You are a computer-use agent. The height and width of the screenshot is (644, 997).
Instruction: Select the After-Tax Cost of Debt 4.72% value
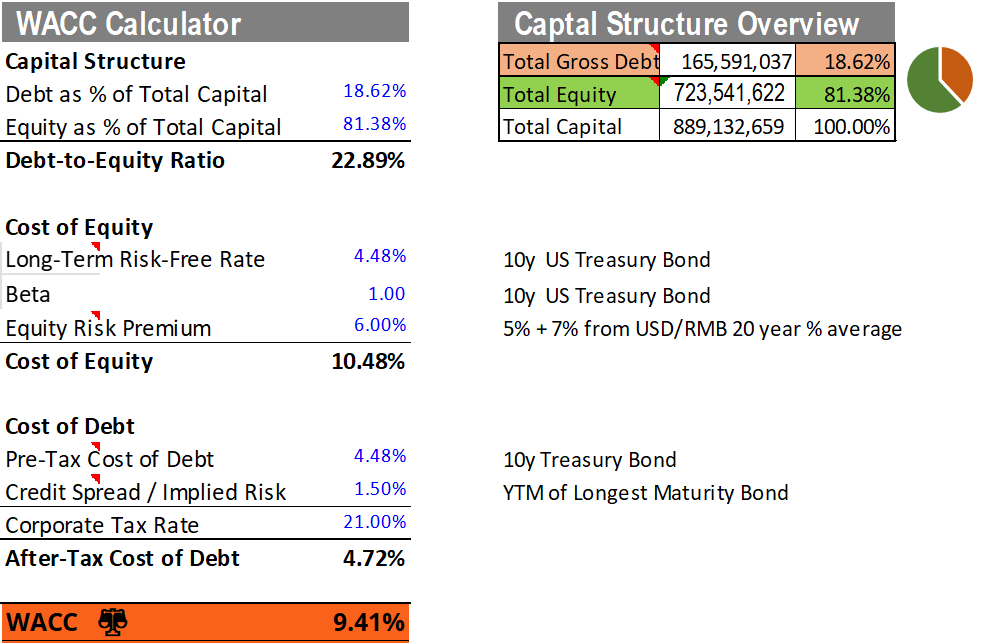(373, 558)
